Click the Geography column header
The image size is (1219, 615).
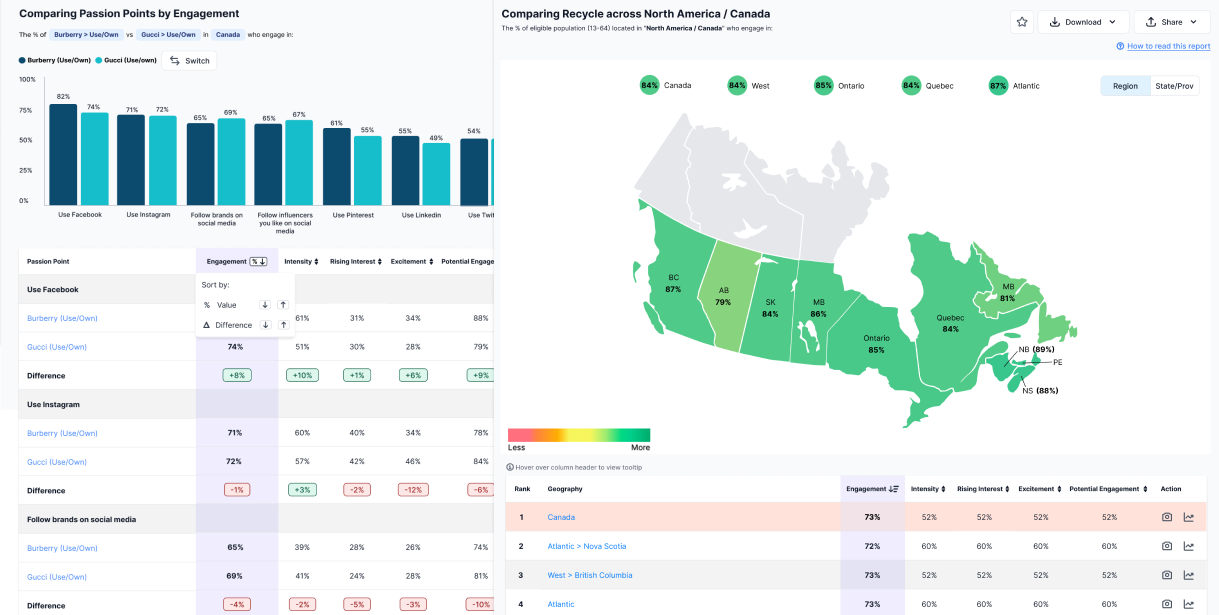click(565, 489)
